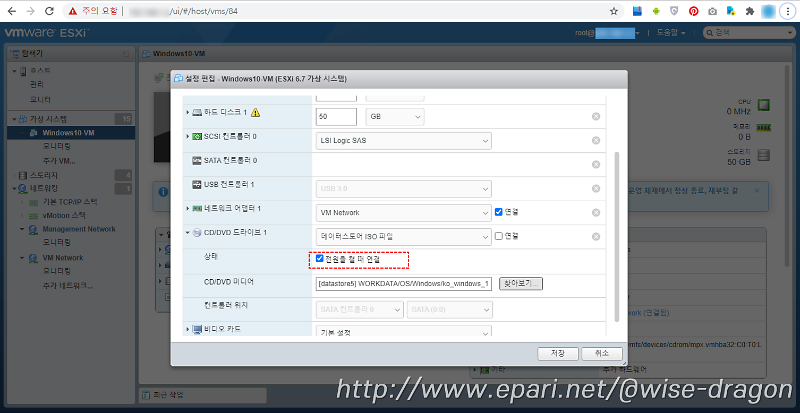
Task: Remove SCSI controller 0 with its X icon
Action: pyautogui.click(x=595, y=140)
